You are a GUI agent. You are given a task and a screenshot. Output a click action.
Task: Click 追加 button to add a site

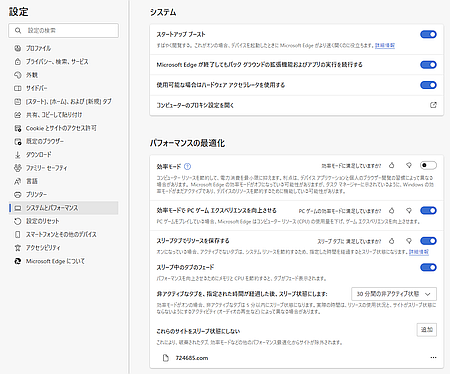tap(427, 330)
